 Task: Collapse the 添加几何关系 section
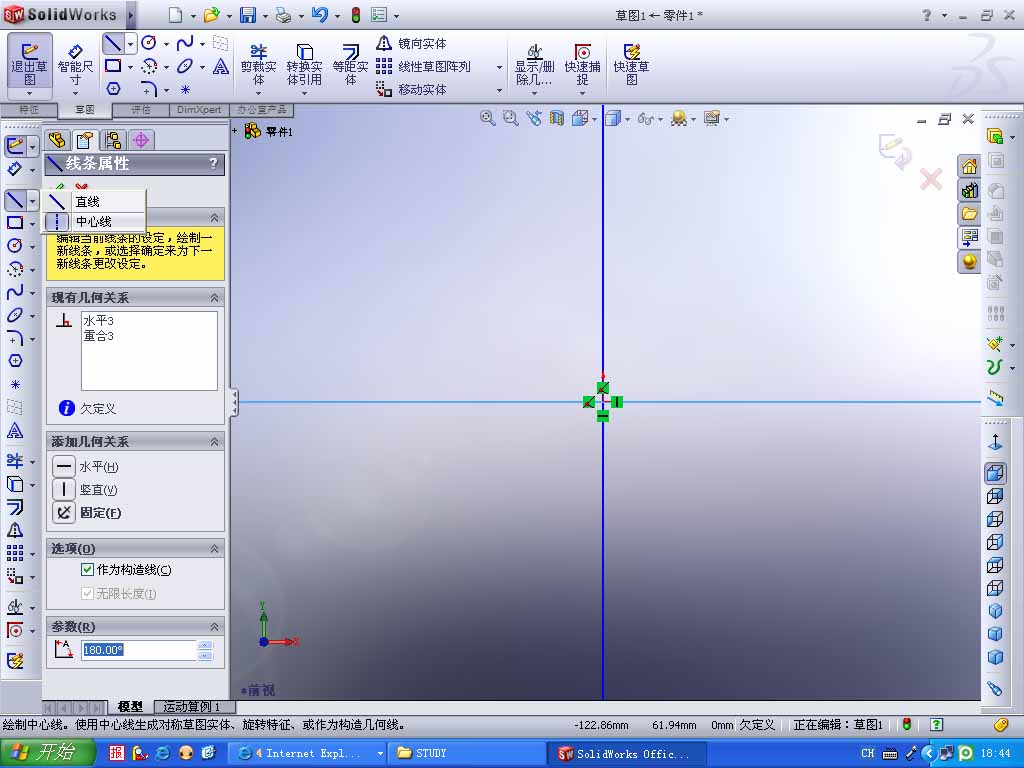coord(214,441)
